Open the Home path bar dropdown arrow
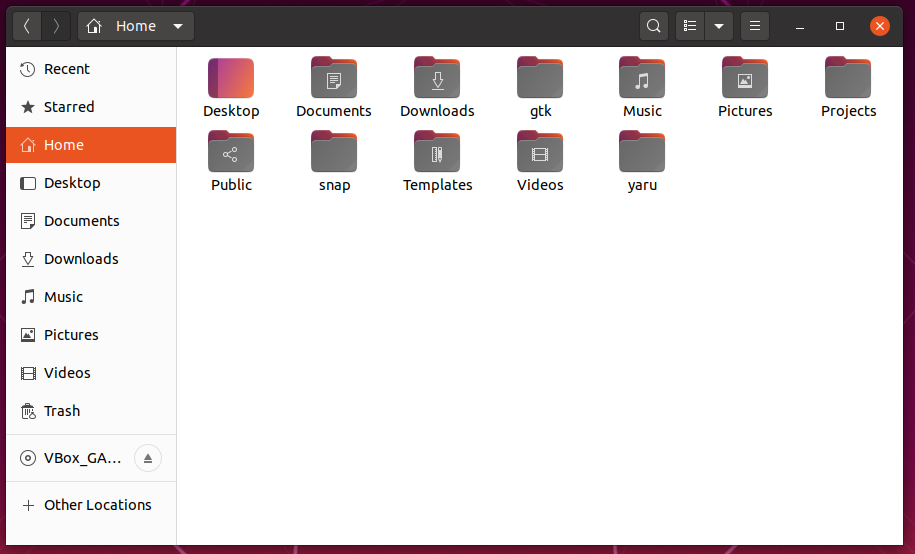The height and width of the screenshot is (554, 915). click(178, 26)
